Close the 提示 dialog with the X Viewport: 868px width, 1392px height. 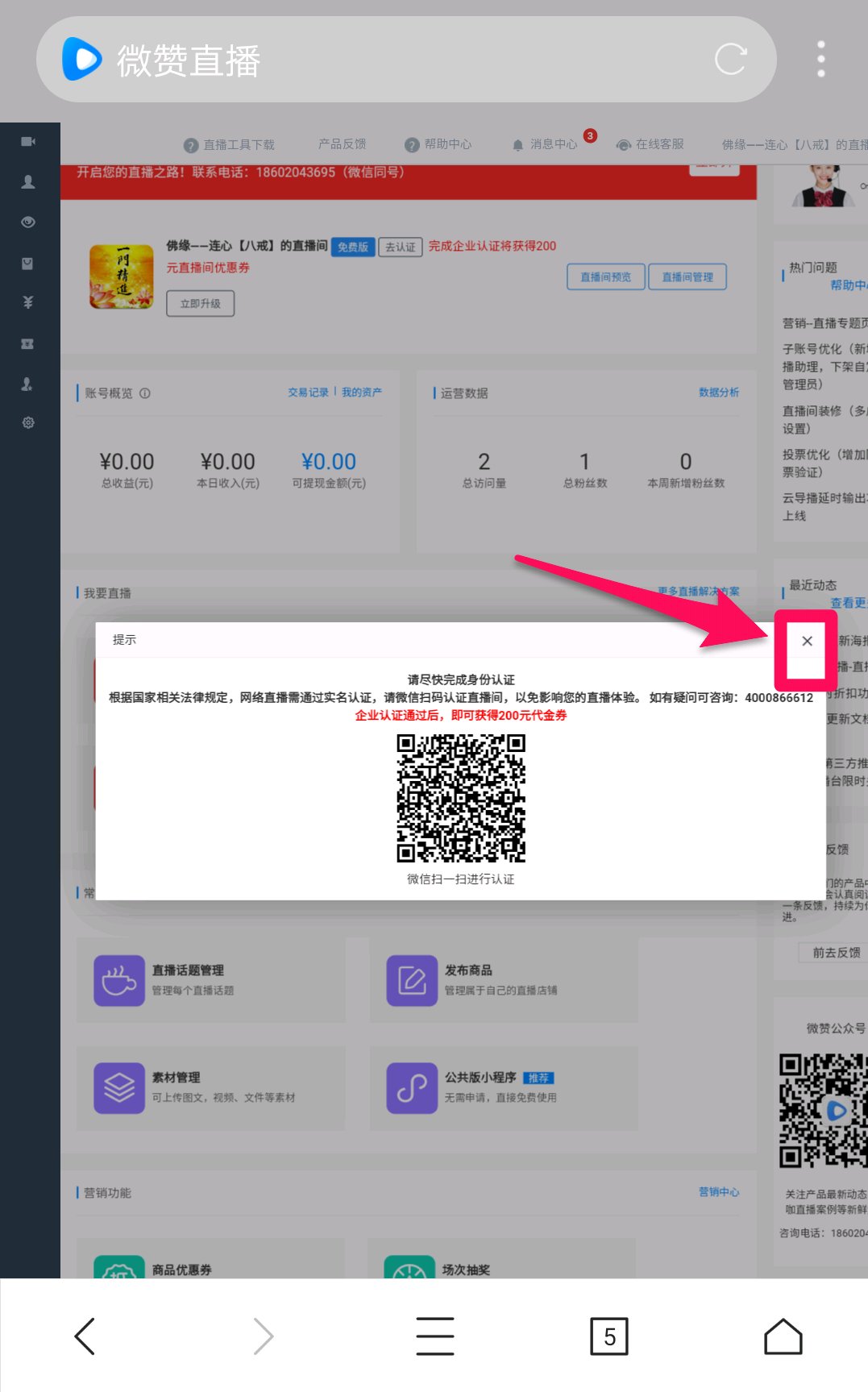807,641
